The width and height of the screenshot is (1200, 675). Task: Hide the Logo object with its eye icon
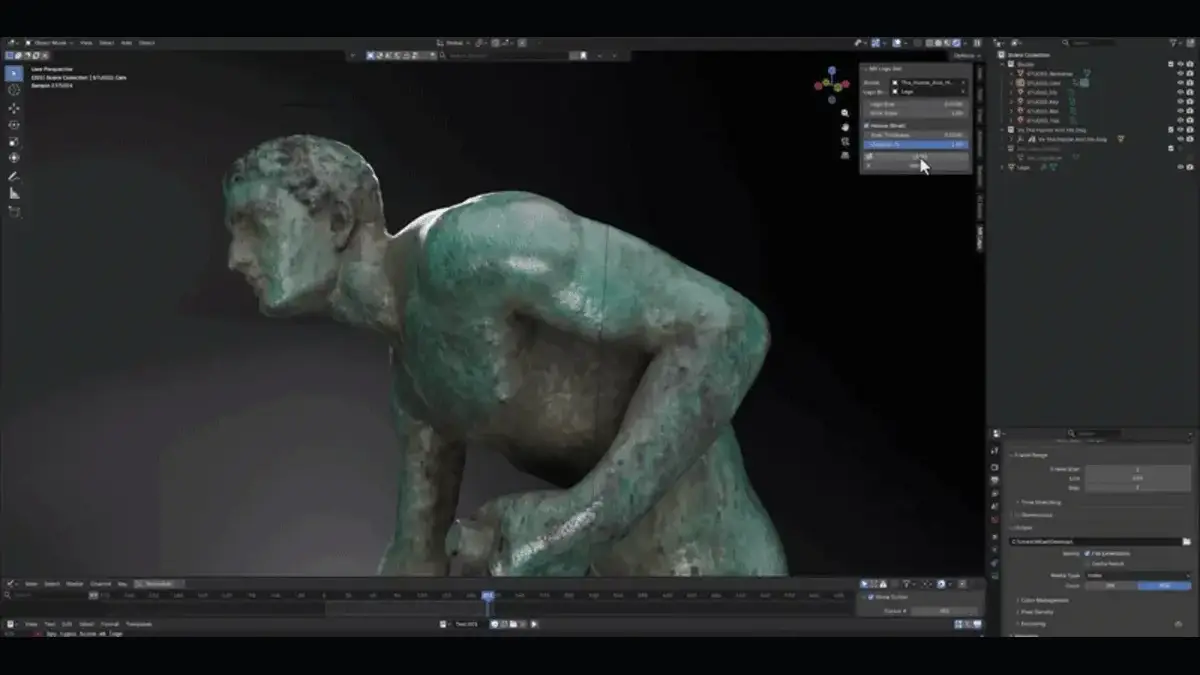1180,167
